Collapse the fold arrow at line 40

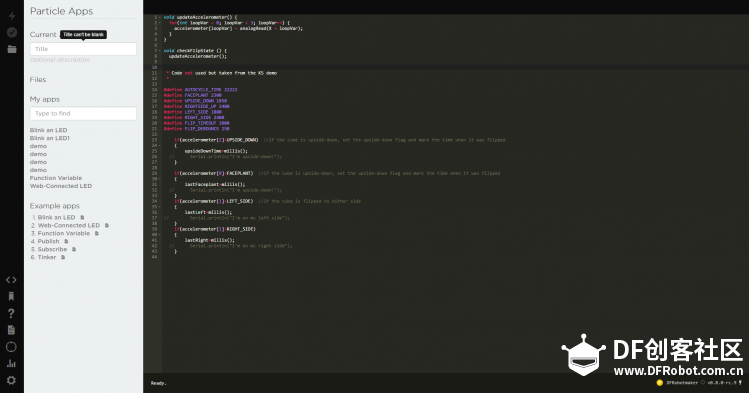pyautogui.click(x=160, y=234)
